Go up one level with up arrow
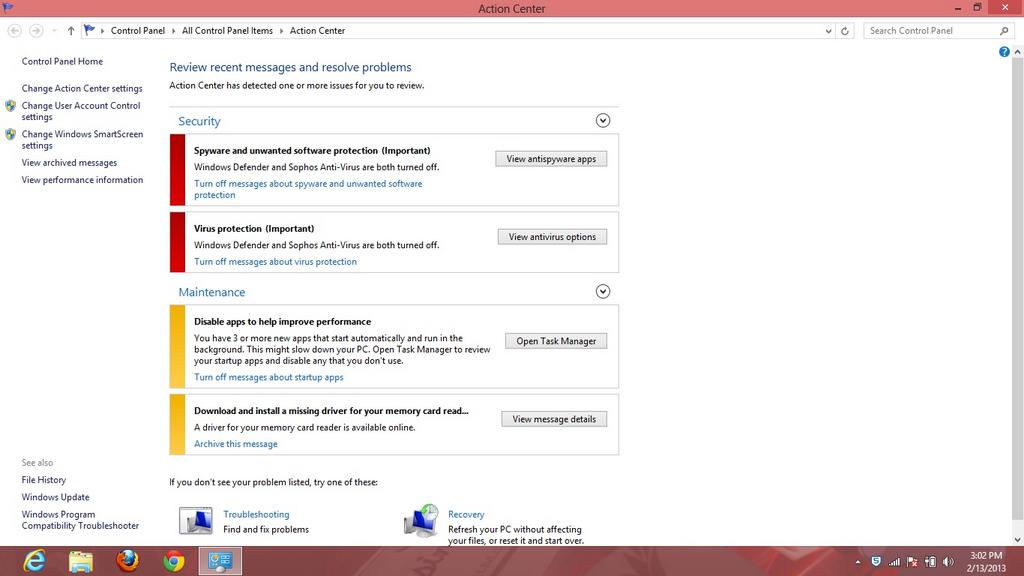1024x576 pixels. pos(71,31)
